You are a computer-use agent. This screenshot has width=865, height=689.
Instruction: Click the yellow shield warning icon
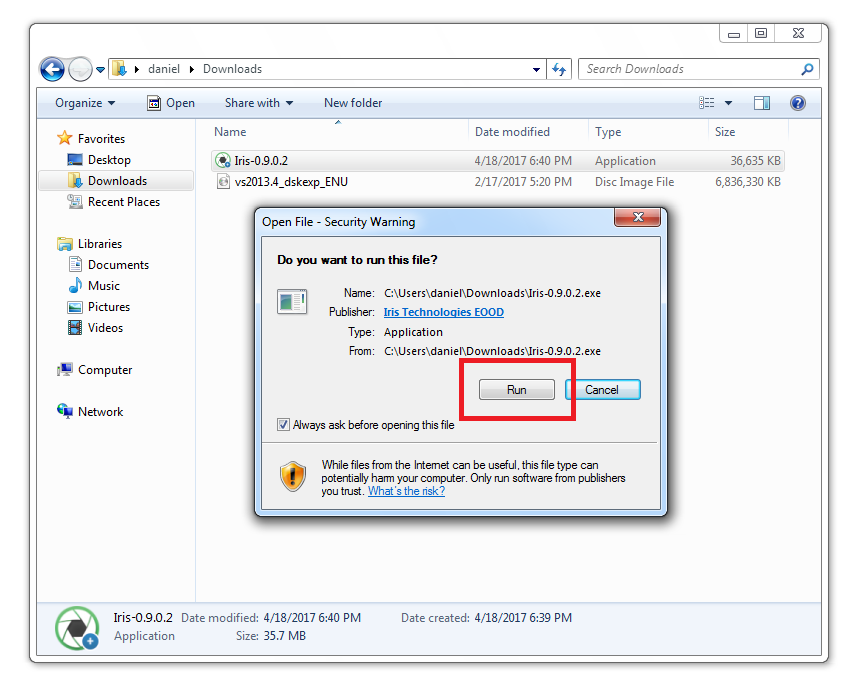coord(293,477)
